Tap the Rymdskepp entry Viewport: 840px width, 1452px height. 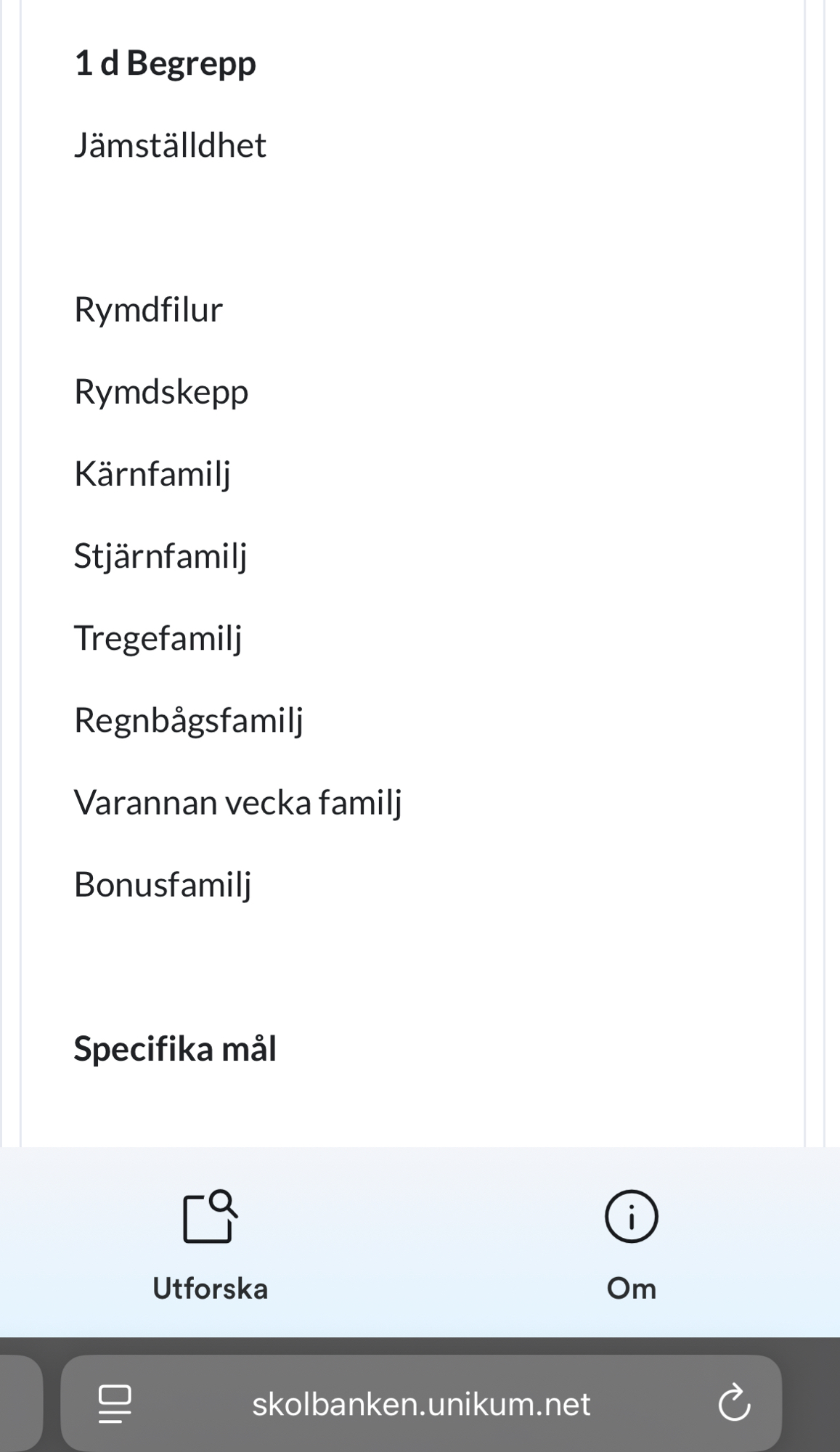161,392
